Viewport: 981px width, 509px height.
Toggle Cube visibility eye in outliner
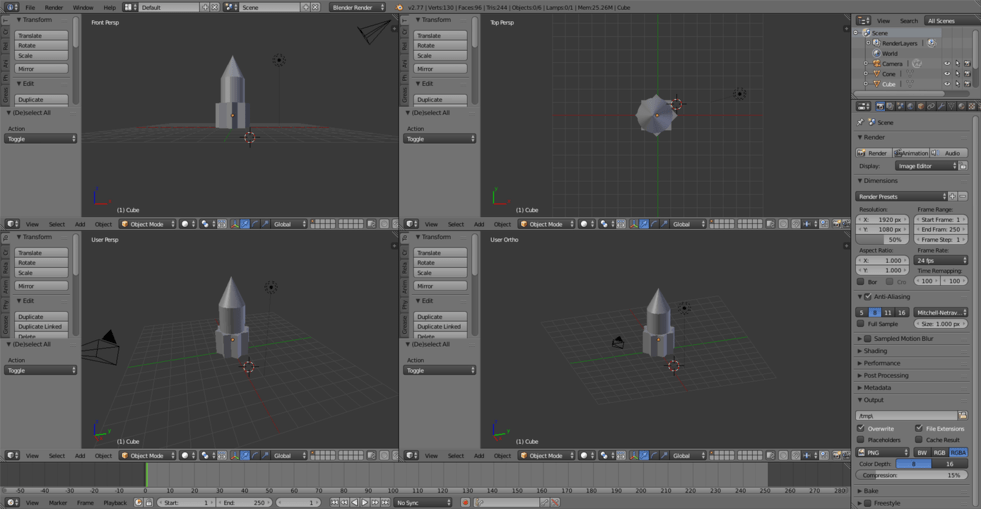947,84
